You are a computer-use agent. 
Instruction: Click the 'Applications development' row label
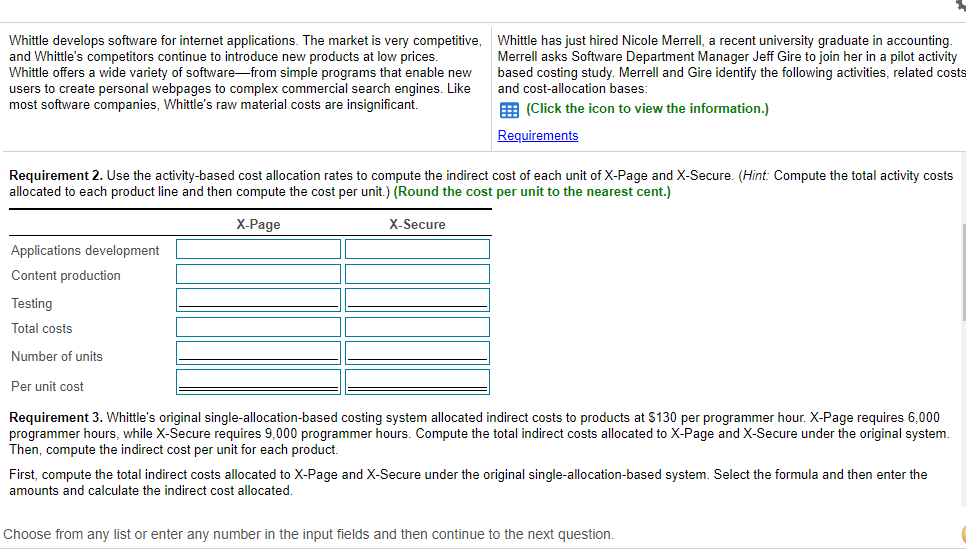coord(85,251)
